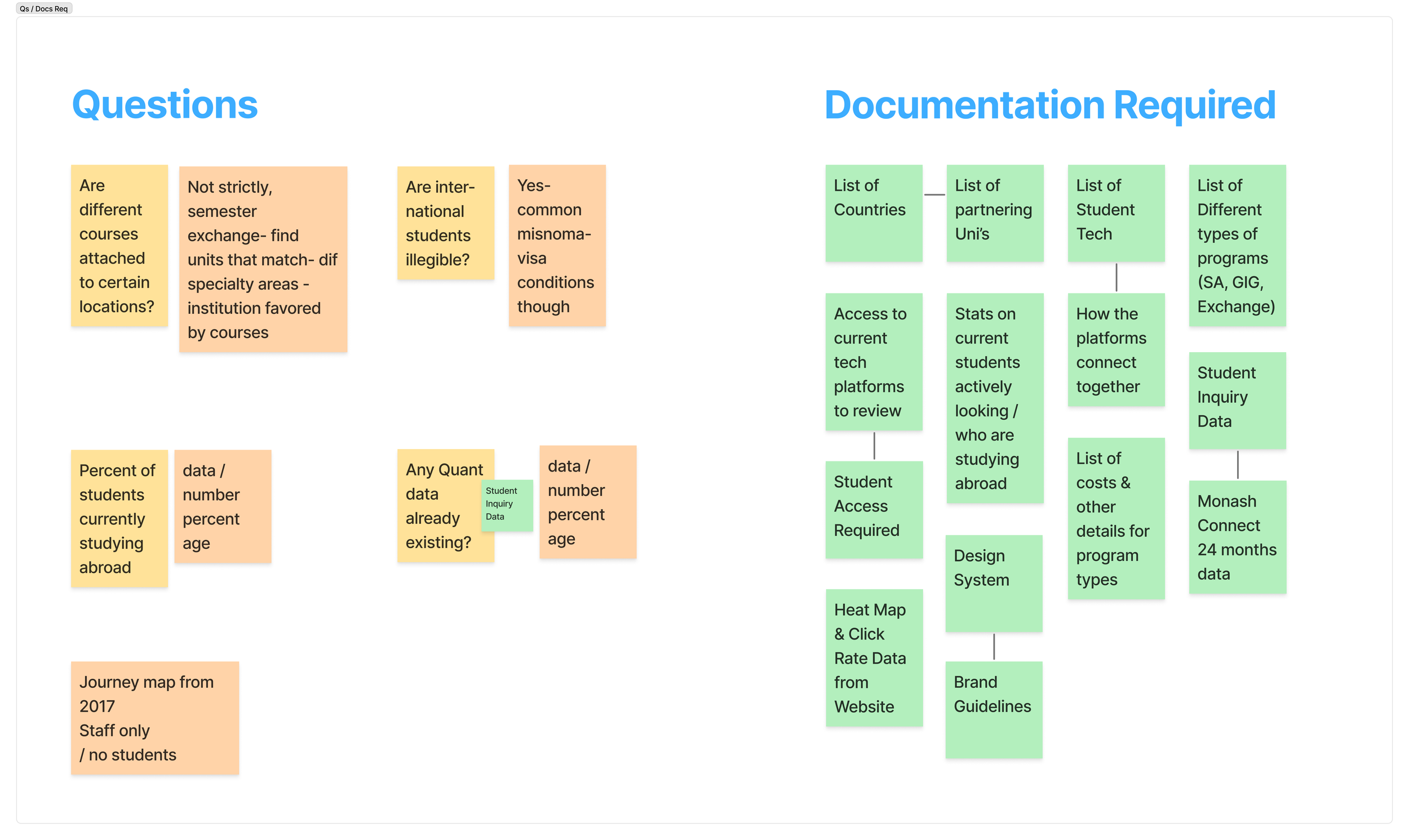
Task: Click the 'Yes- common misnoma- visa conditions' note
Action: pyautogui.click(x=556, y=246)
